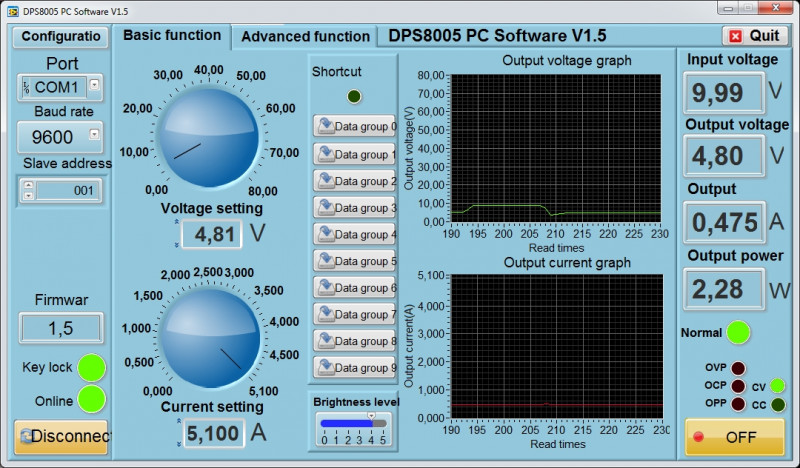Viewport: 800px width, 468px height.
Task: Click the Normal status green LED
Action: [x=738, y=333]
